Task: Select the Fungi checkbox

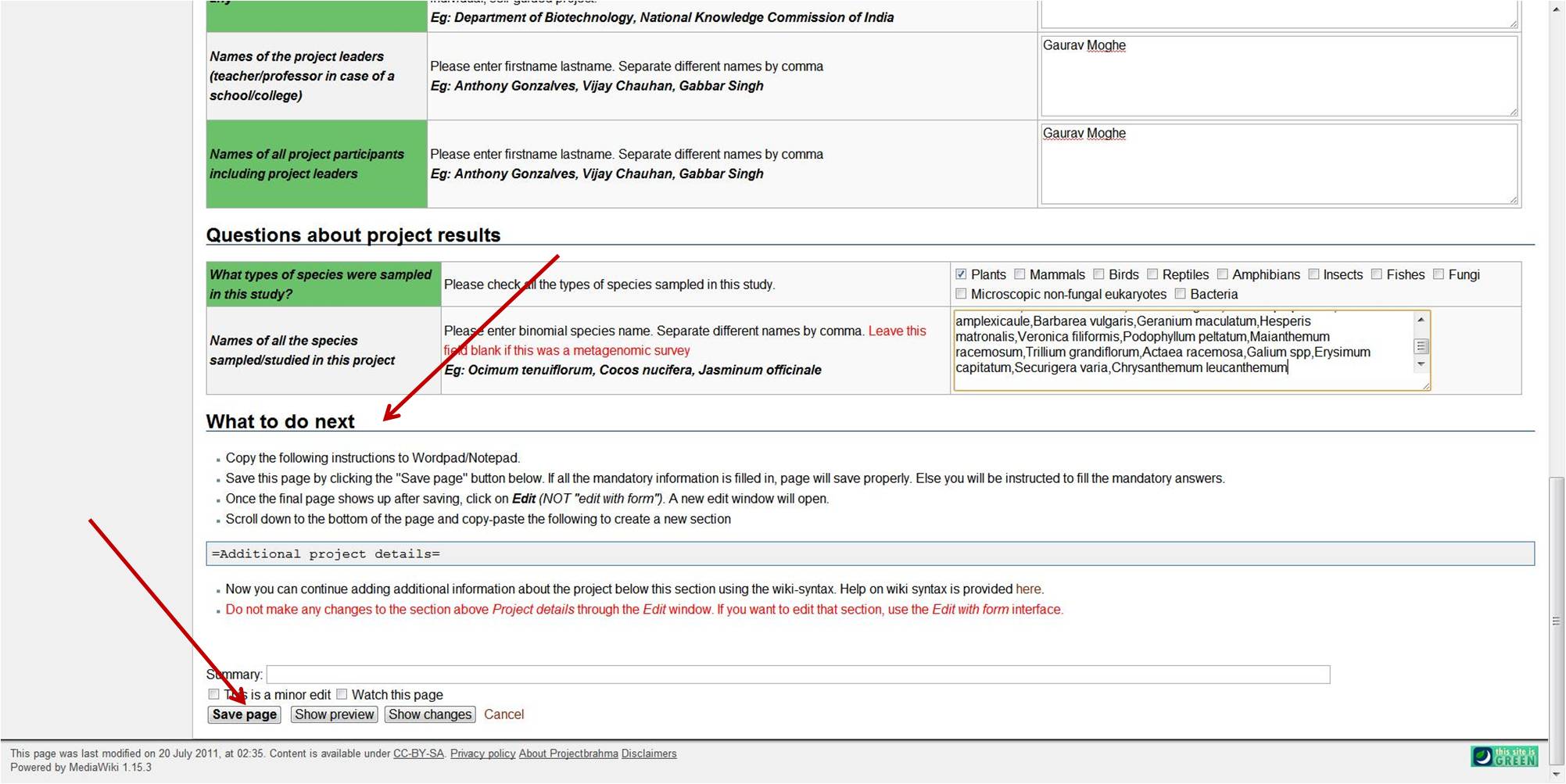Action: tap(1439, 274)
